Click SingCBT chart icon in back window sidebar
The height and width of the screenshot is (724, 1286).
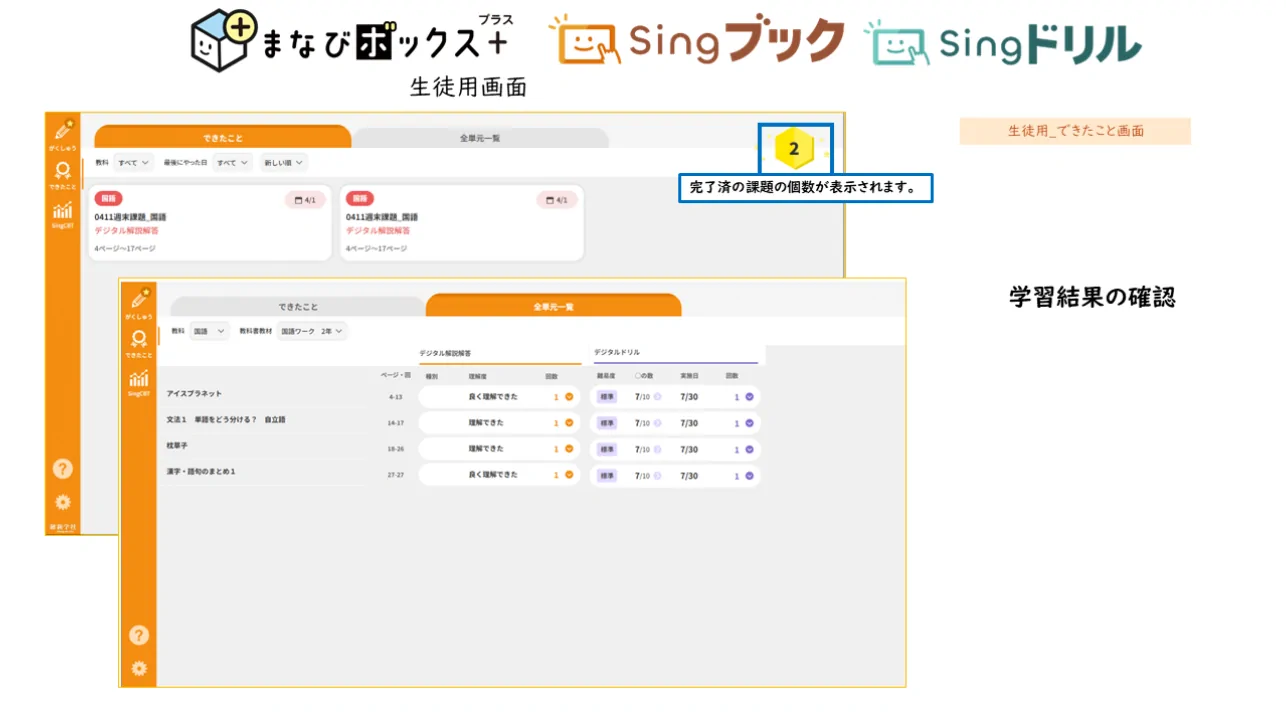tap(62, 211)
